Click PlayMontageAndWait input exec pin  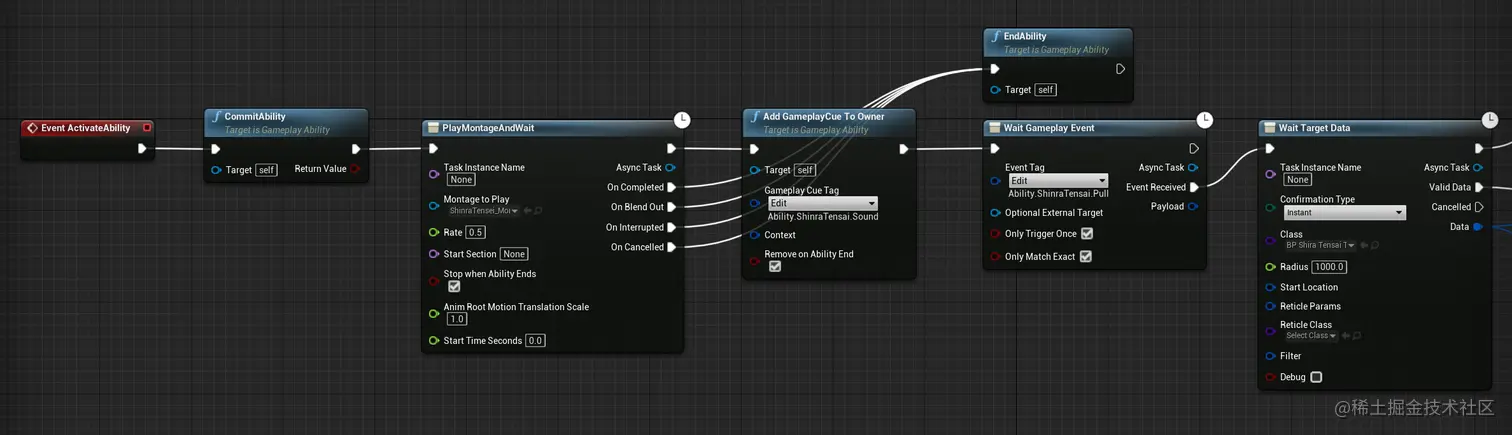(434, 149)
